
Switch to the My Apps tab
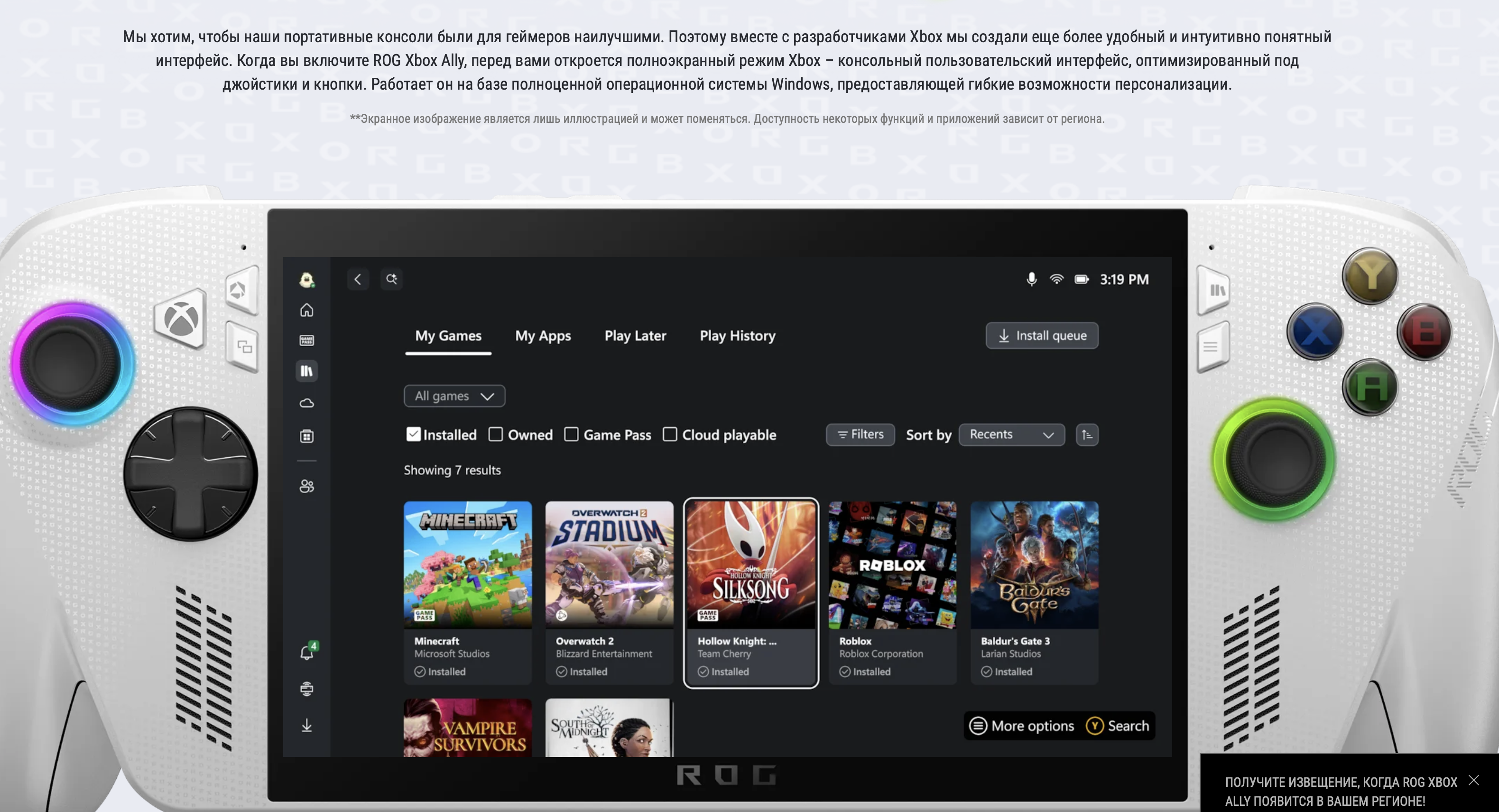(x=542, y=336)
